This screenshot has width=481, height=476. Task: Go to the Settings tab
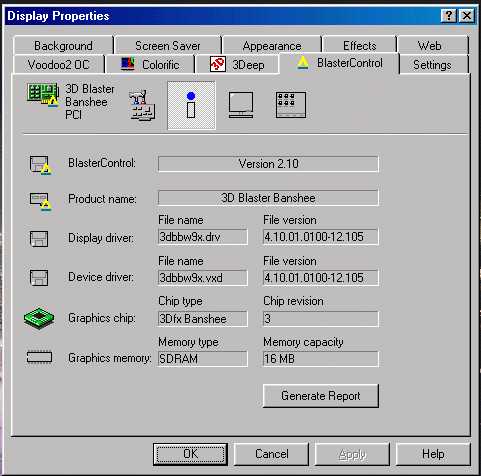(x=432, y=64)
